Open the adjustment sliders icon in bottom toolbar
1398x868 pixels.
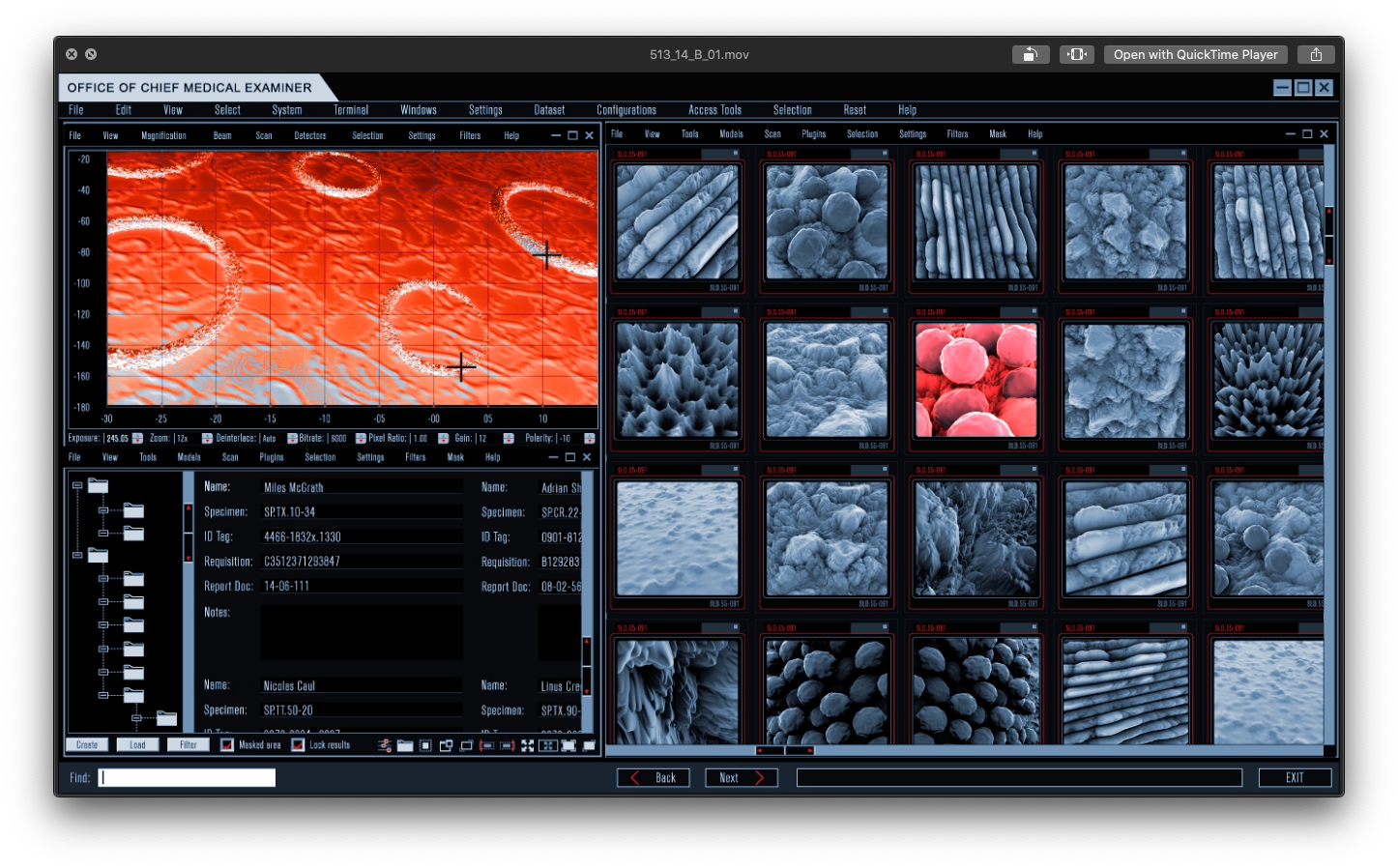coord(385,745)
